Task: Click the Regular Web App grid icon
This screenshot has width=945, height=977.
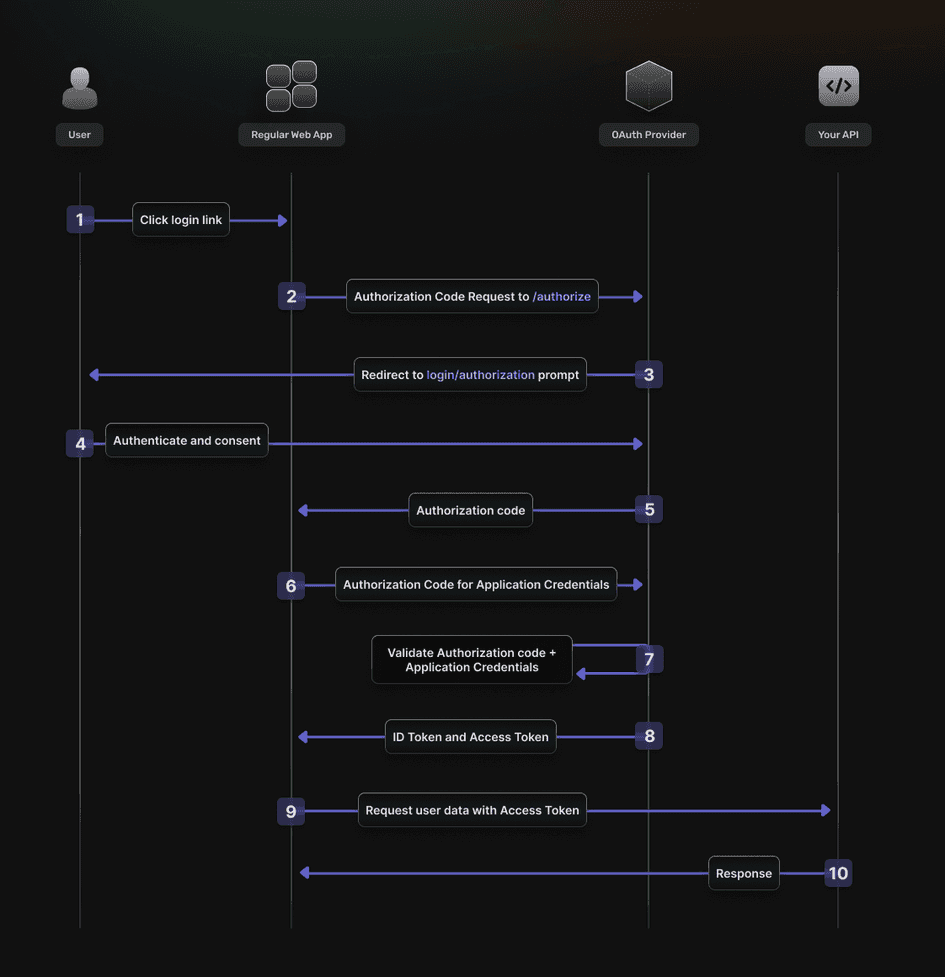Action: [291, 86]
